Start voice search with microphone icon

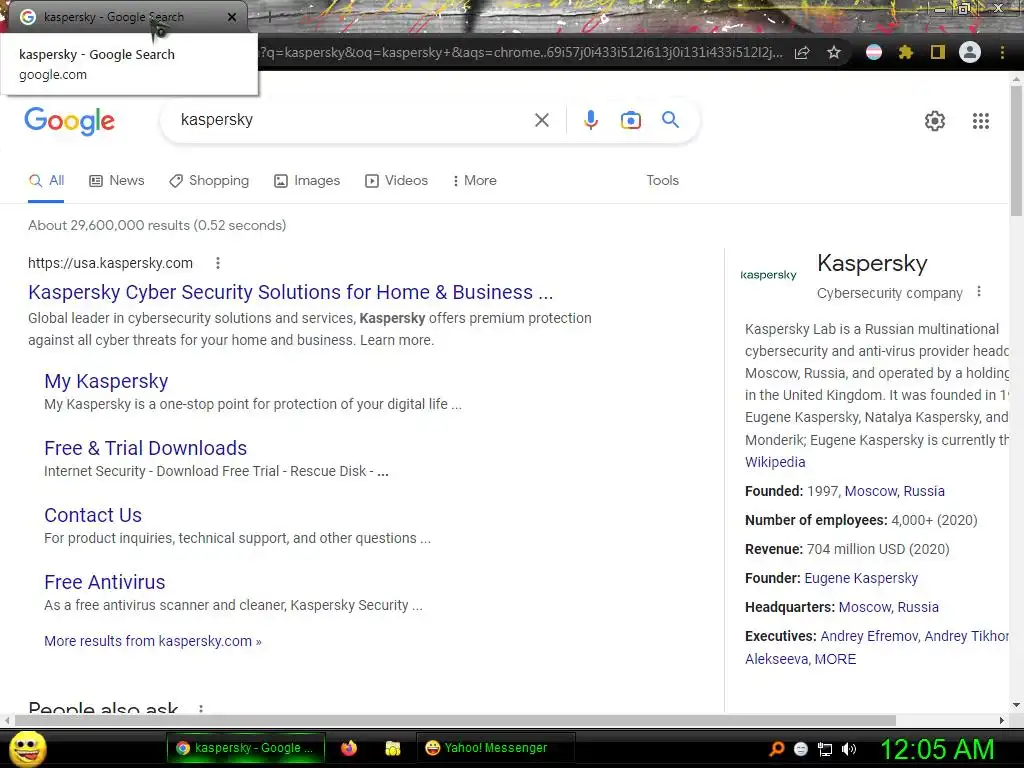[590, 120]
